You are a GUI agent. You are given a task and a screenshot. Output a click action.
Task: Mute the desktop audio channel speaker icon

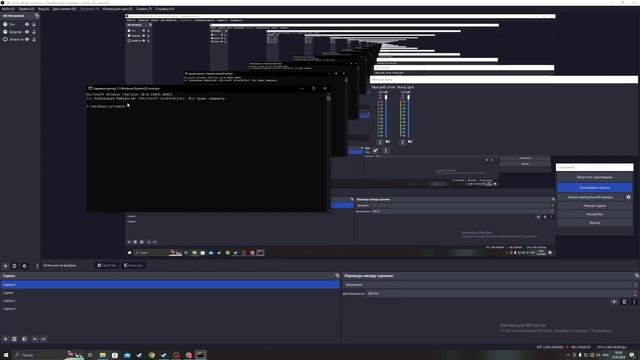tap(387, 142)
